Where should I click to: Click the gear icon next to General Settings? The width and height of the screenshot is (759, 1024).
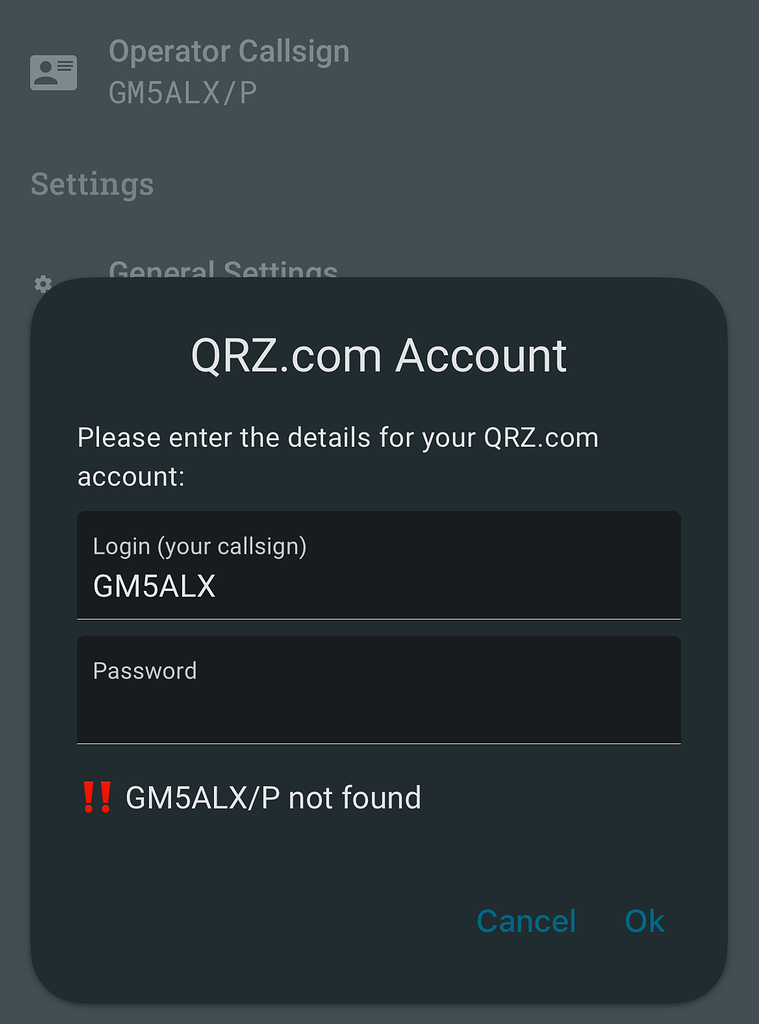pos(42,285)
